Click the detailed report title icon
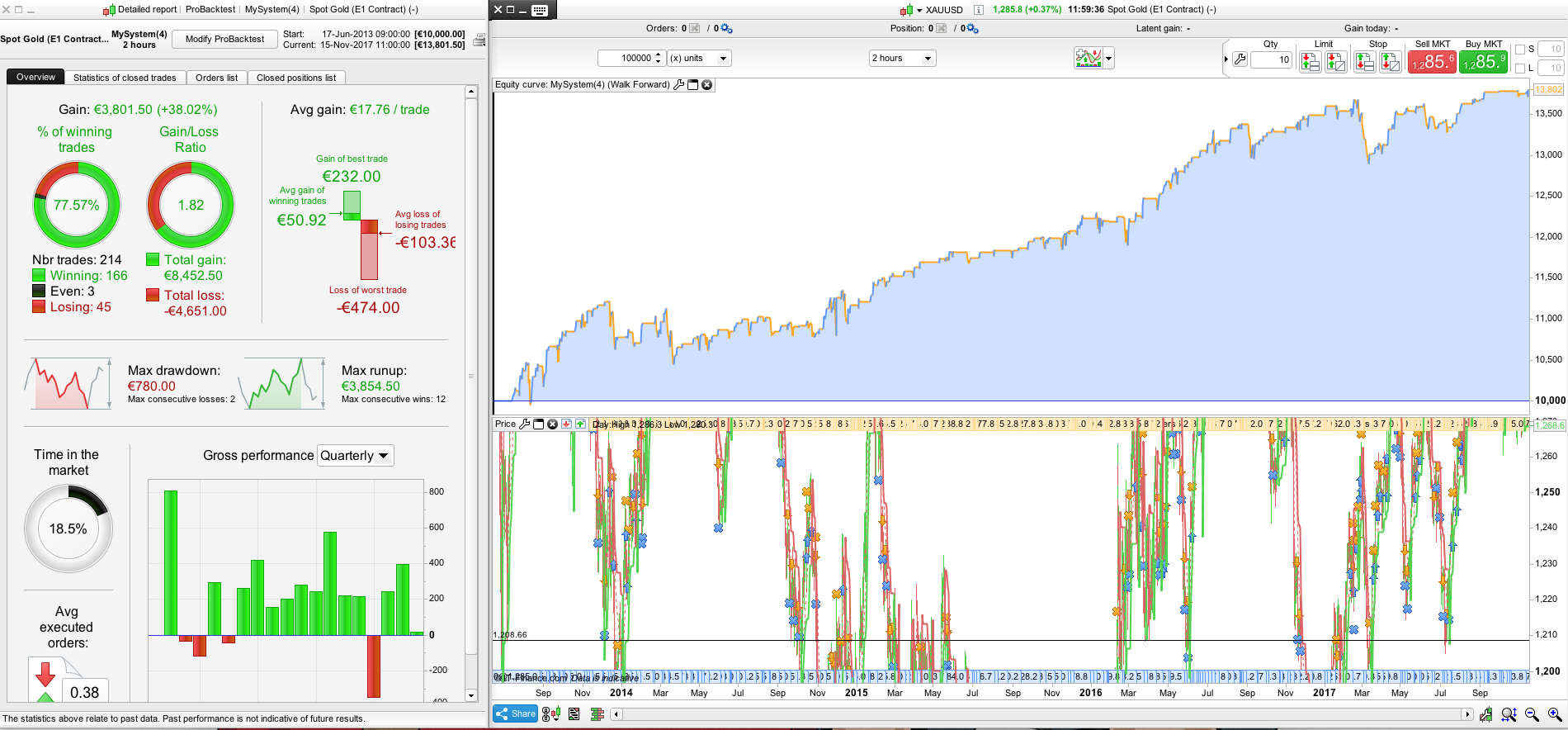Image resolution: width=1568 pixels, height=730 pixels. click(110, 10)
